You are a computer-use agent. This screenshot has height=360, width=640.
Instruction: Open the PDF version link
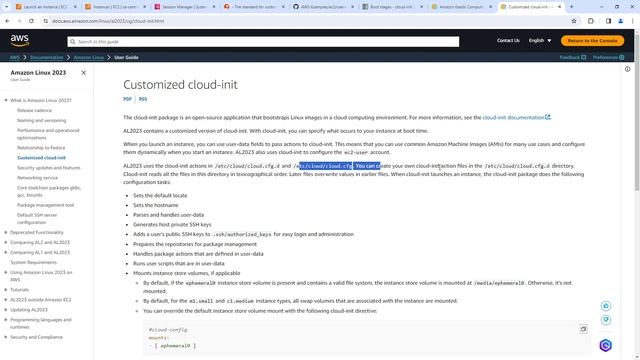[127, 99]
